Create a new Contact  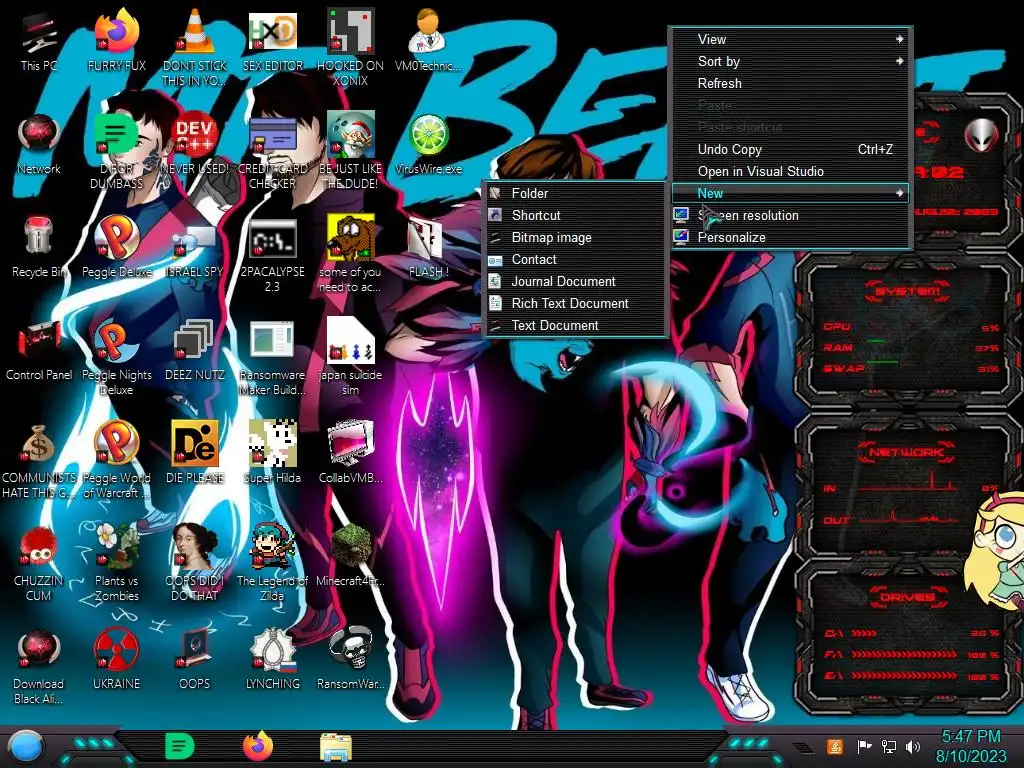(575, 259)
